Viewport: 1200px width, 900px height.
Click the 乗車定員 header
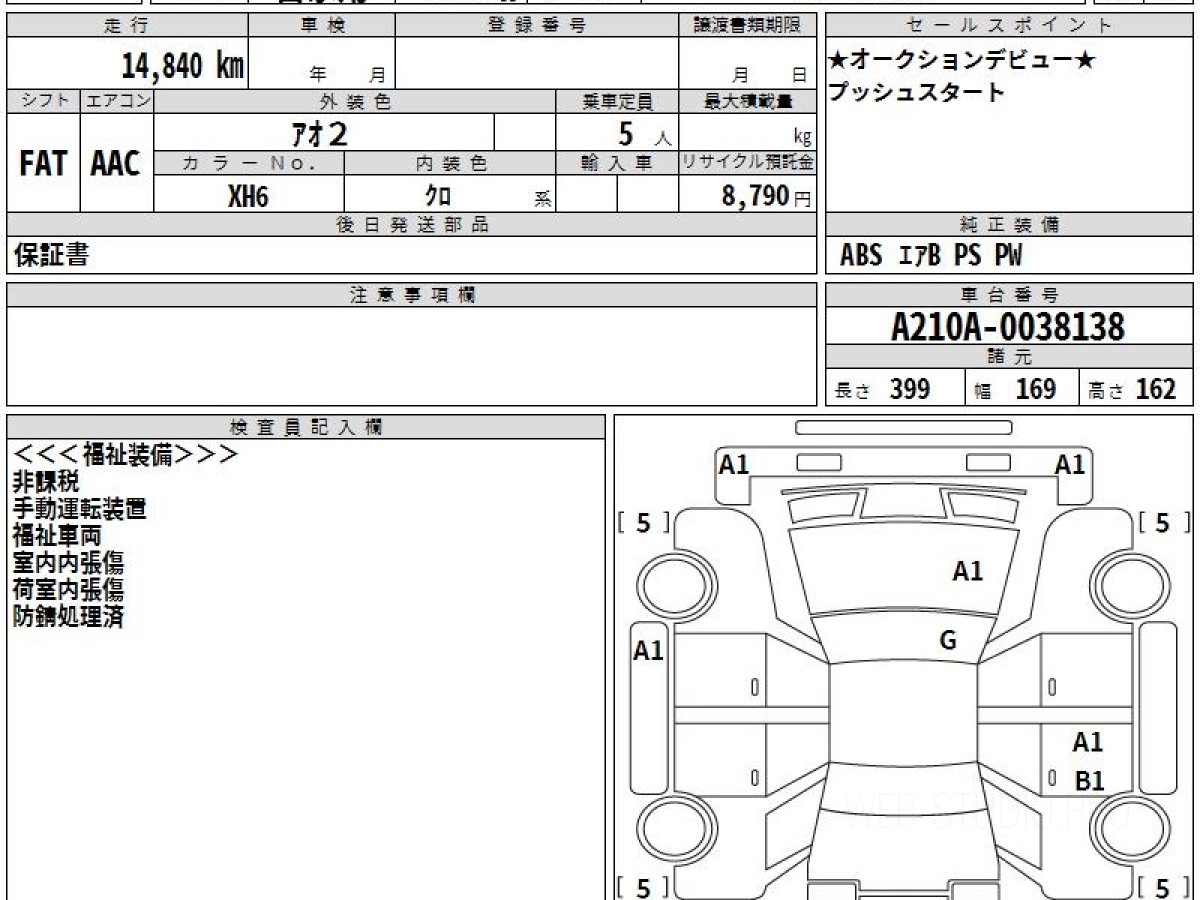point(617,101)
